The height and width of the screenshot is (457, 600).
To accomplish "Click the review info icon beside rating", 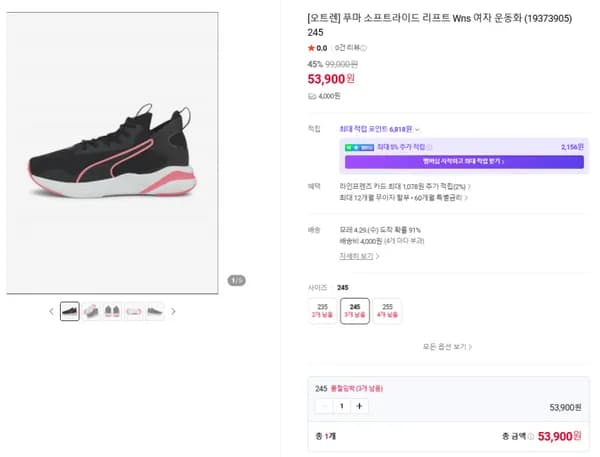I will pos(364,48).
